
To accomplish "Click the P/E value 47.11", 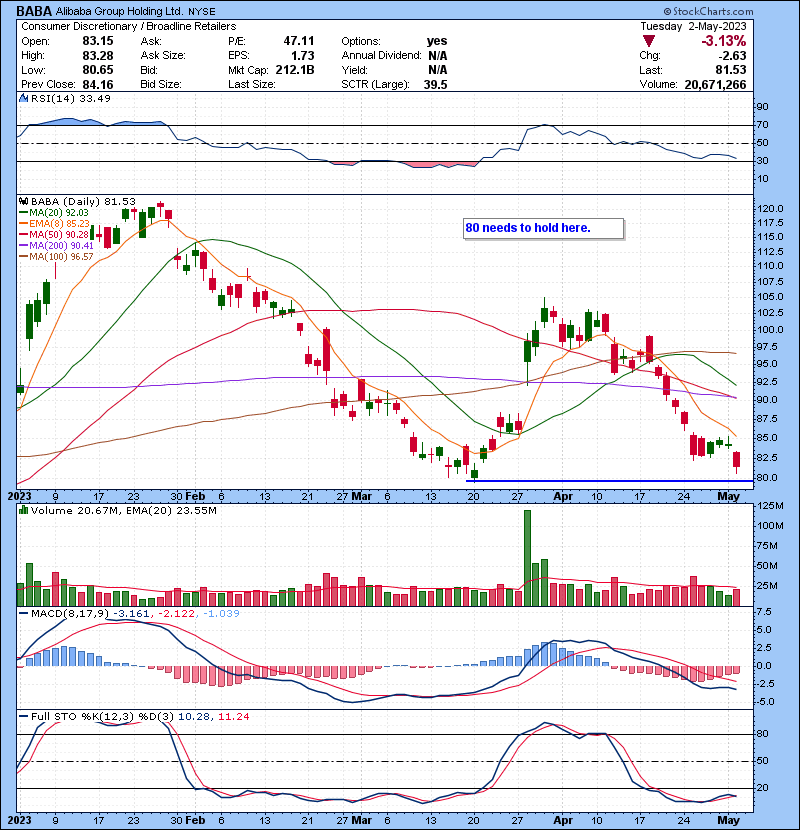I will click(x=299, y=41).
